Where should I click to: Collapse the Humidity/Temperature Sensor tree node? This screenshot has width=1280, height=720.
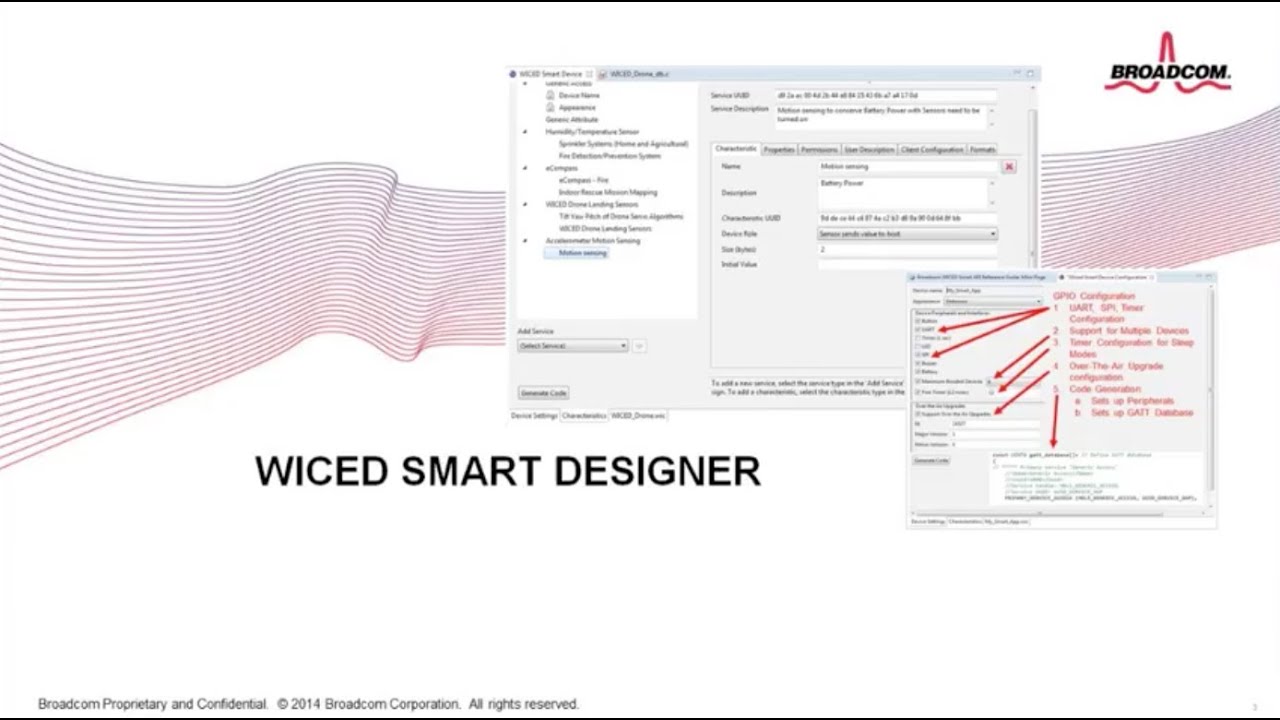525,132
